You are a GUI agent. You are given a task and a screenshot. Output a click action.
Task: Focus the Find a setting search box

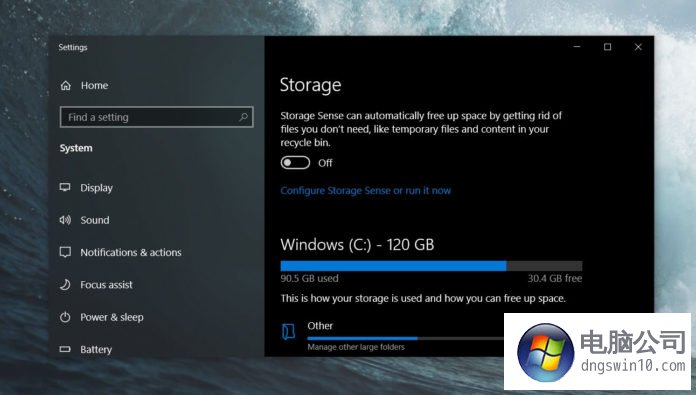coord(157,117)
